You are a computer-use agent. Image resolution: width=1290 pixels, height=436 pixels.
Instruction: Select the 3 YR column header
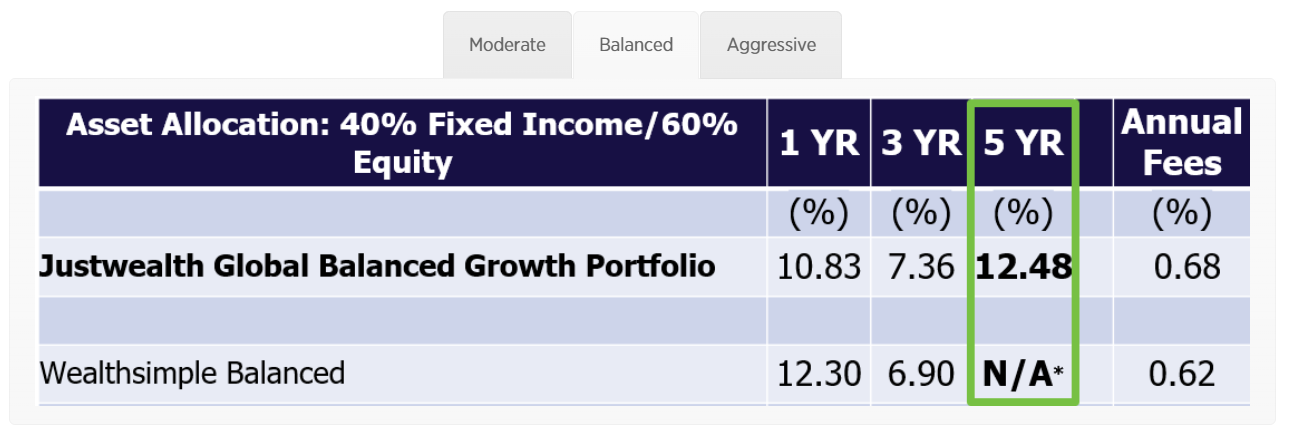pos(920,143)
